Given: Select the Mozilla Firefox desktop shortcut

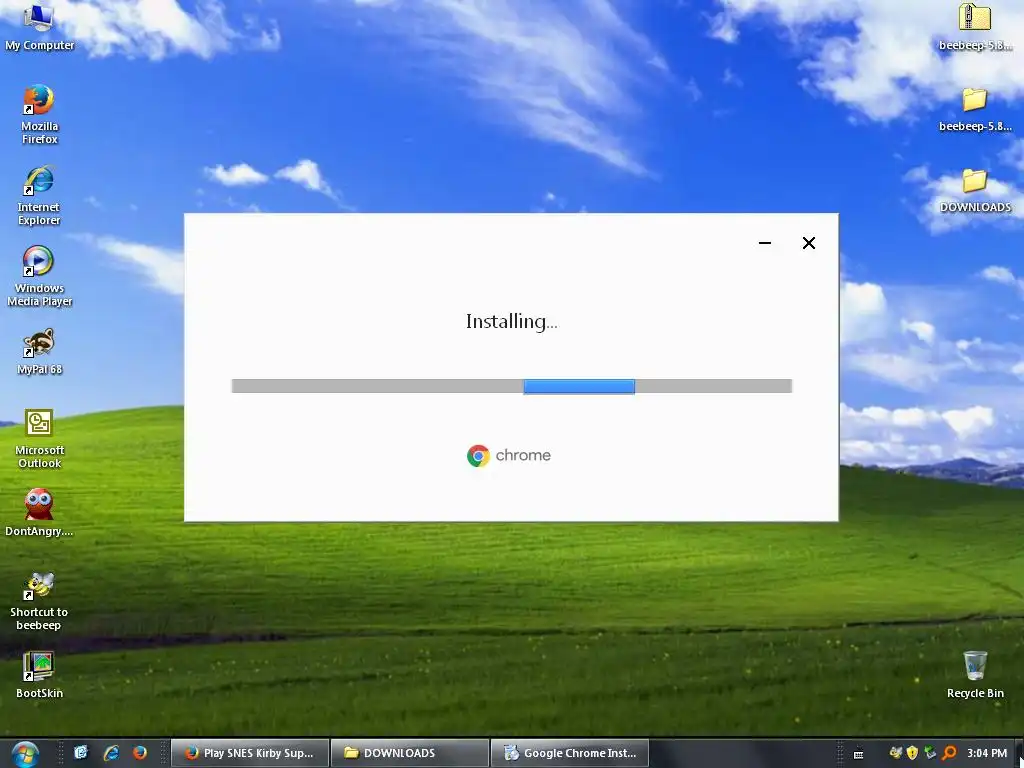Looking at the screenshot, I should 39,114.
